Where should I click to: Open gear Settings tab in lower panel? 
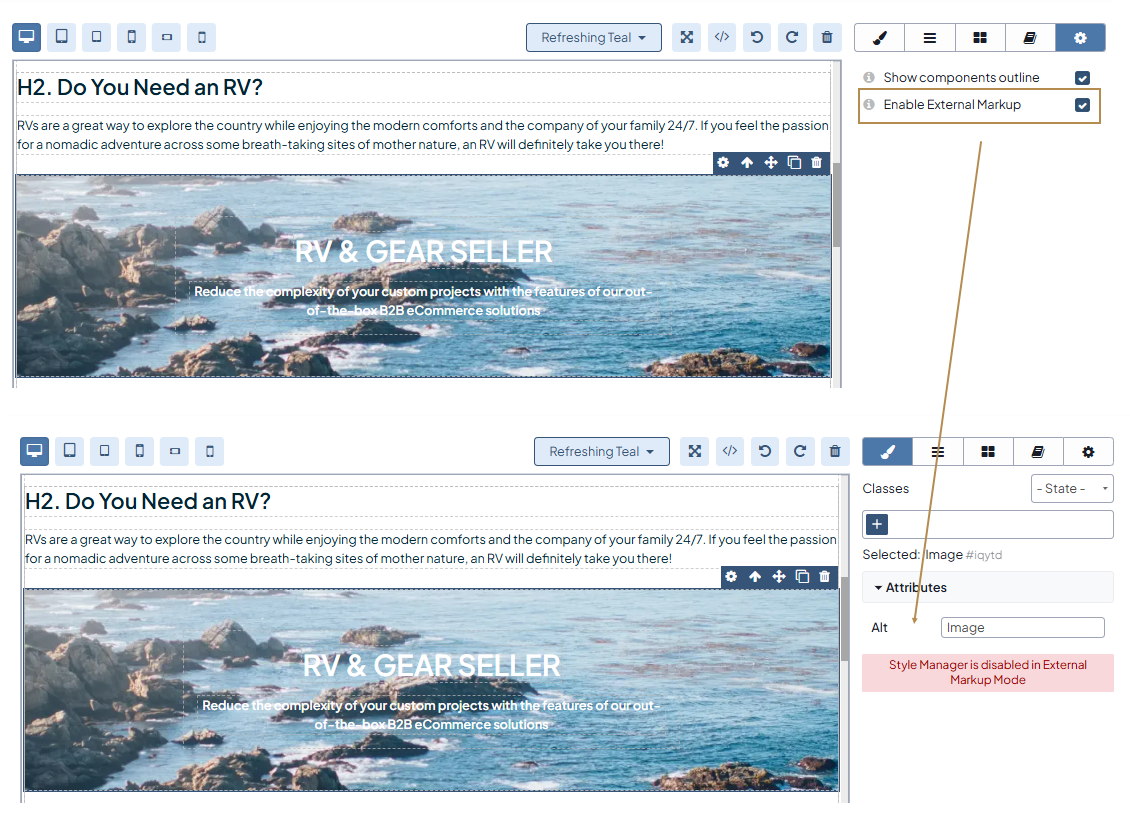coord(1088,452)
